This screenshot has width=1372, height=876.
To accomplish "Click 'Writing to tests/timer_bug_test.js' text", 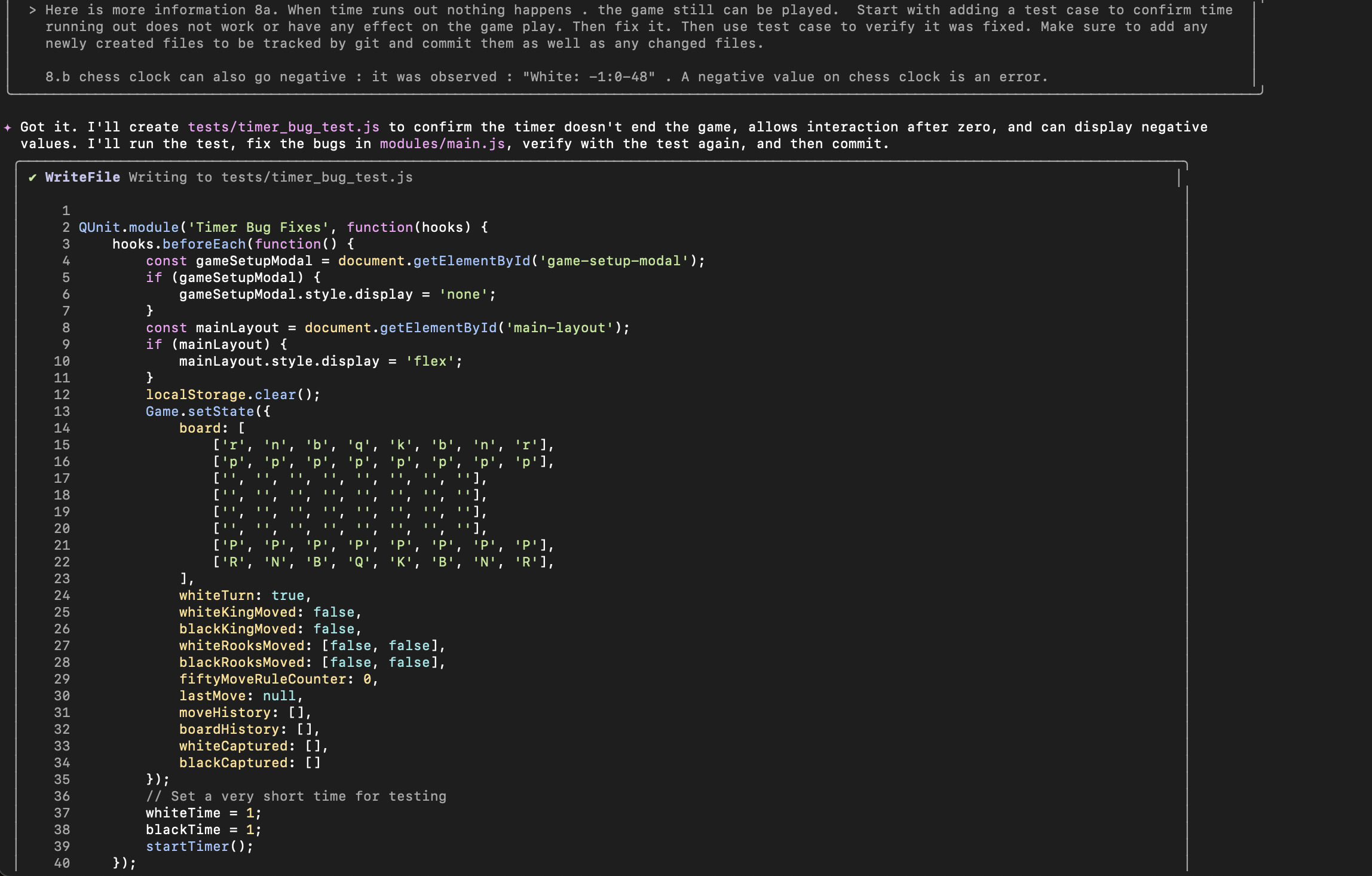I will pyautogui.click(x=271, y=177).
